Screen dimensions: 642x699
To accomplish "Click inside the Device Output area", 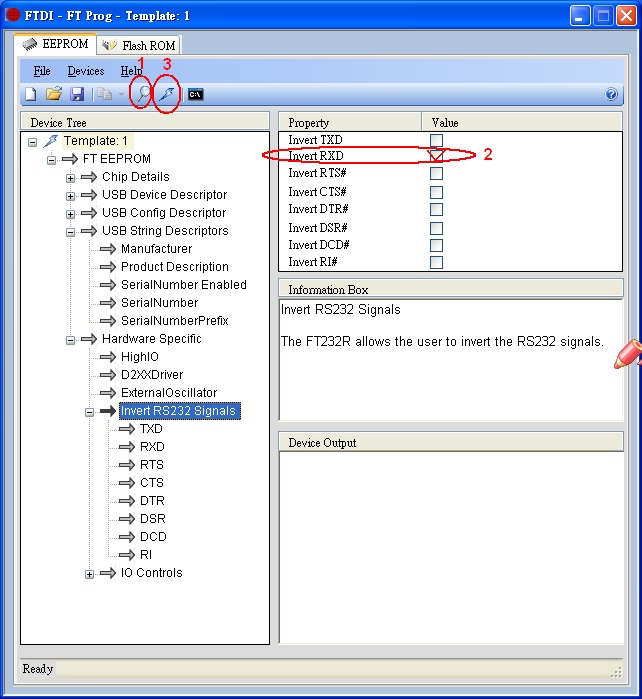I will [451, 547].
